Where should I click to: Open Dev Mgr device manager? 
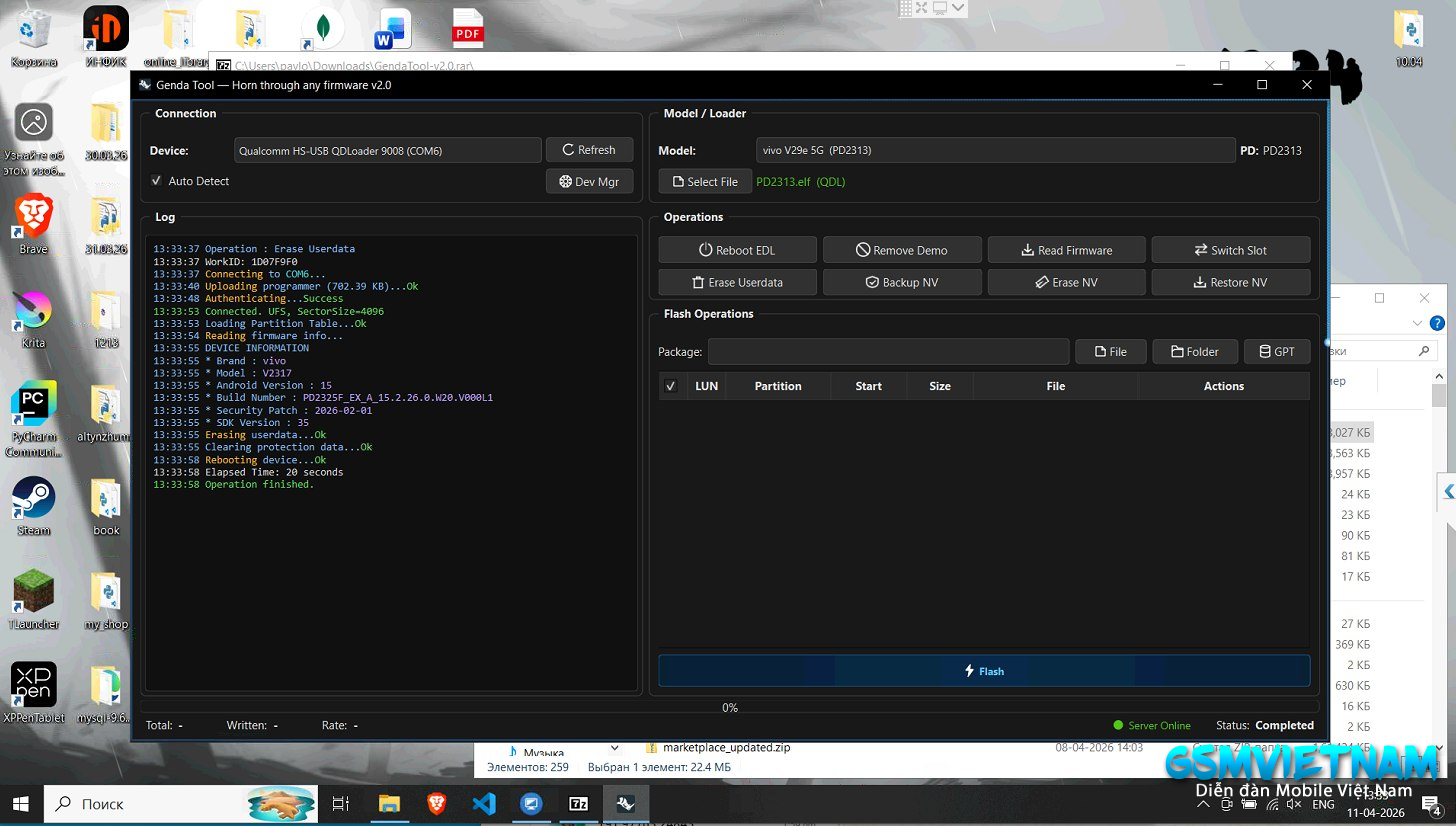pyautogui.click(x=589, y=182)
